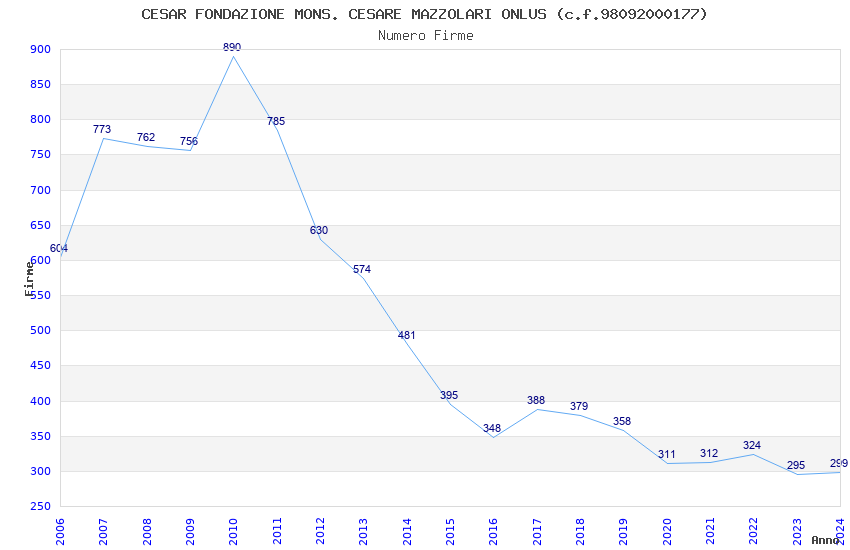
Task: Select the 630 data label at 2012
Action: [x=319, y=230]
